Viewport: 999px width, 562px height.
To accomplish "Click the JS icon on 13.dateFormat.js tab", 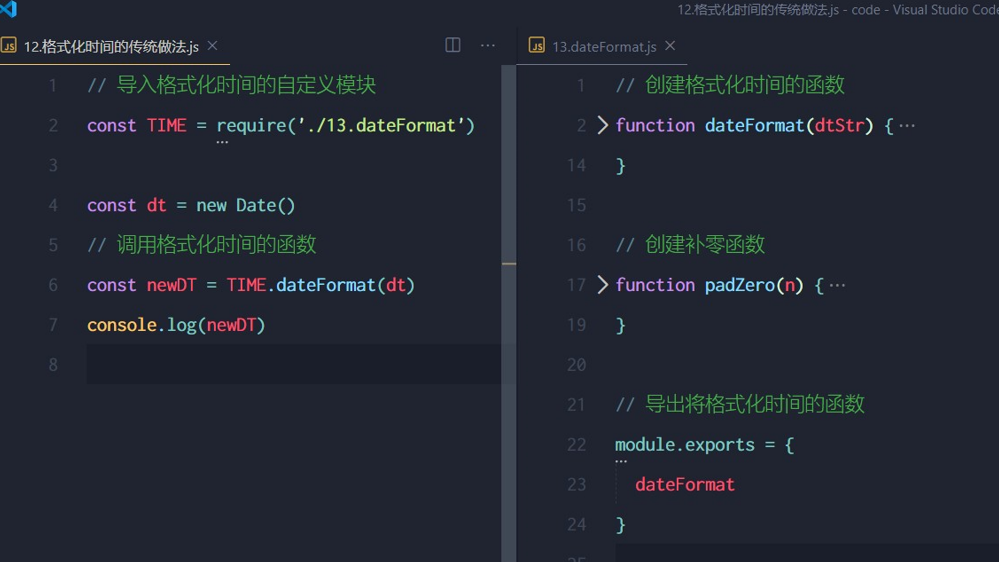I will pyautogui.click(x=537, y=46).
